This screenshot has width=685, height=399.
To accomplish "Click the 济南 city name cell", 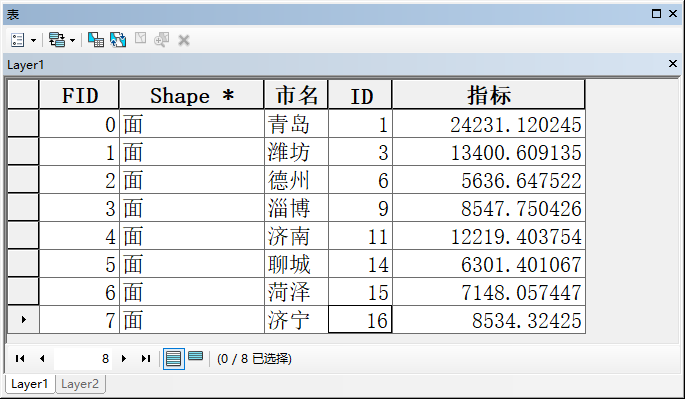I will (296, 236).
